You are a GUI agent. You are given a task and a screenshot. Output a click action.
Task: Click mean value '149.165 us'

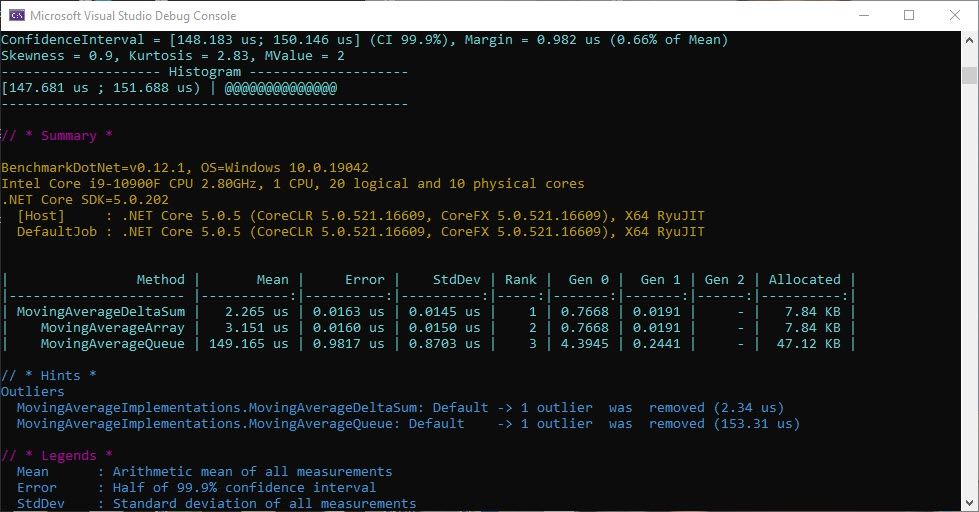[248, 343]
